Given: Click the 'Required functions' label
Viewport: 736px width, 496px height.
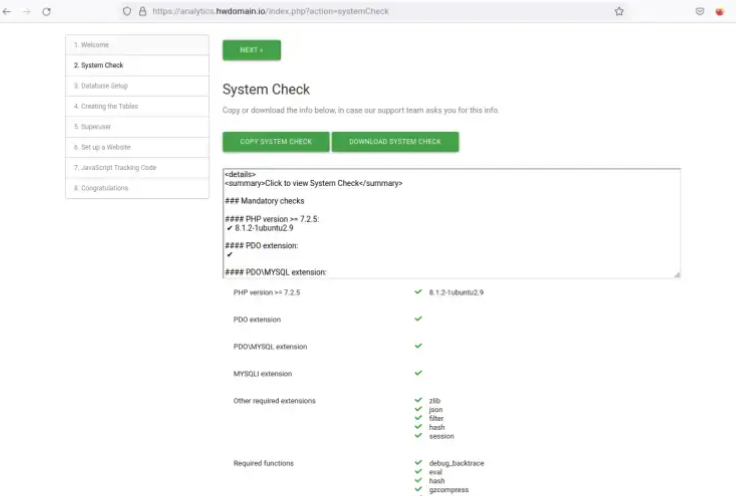Looking at the screenshot, I should [263, 463].
